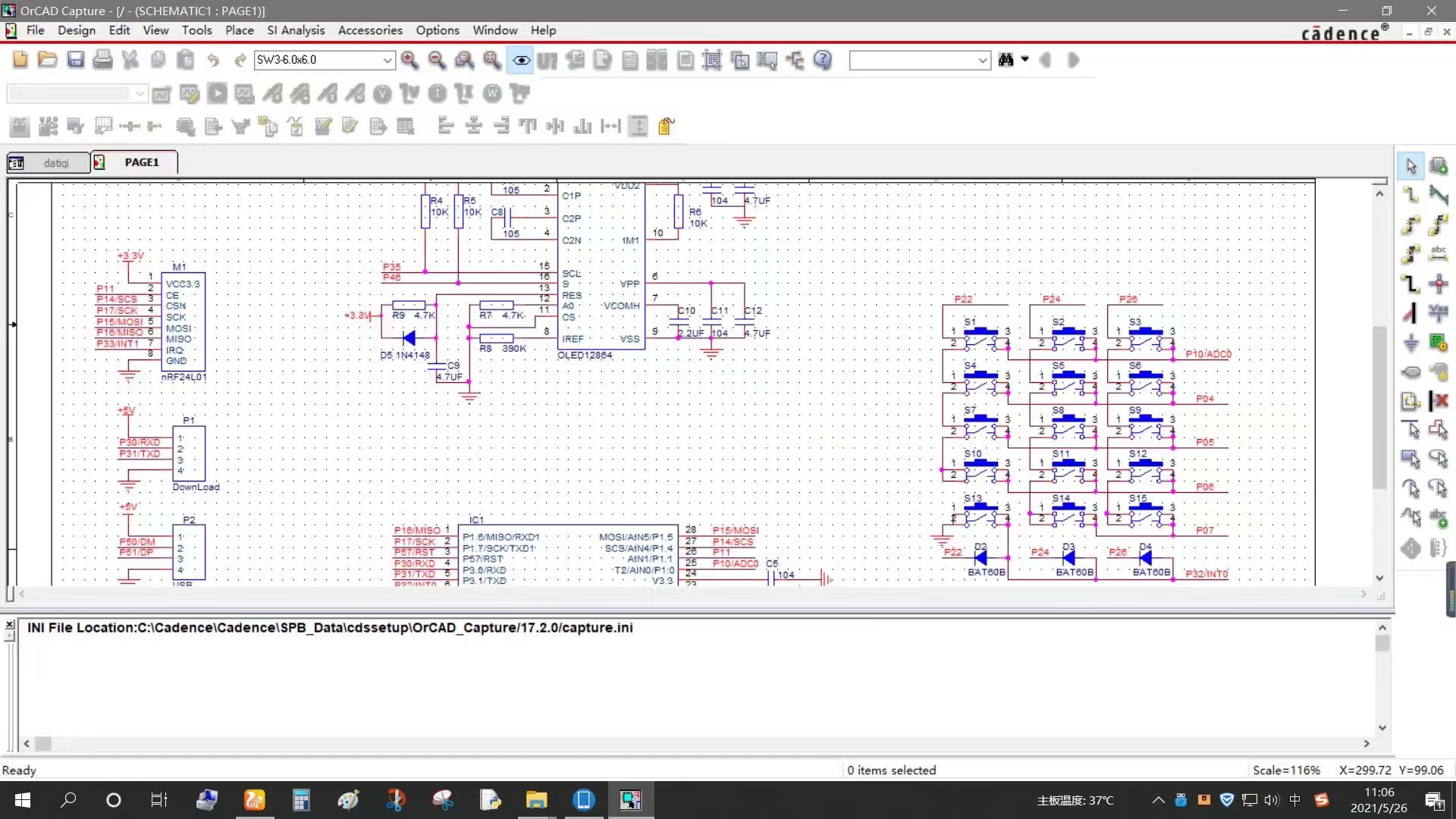Expand the binoculars search options arrow
Screen dimensions: 1456x819
(1025, 59)
